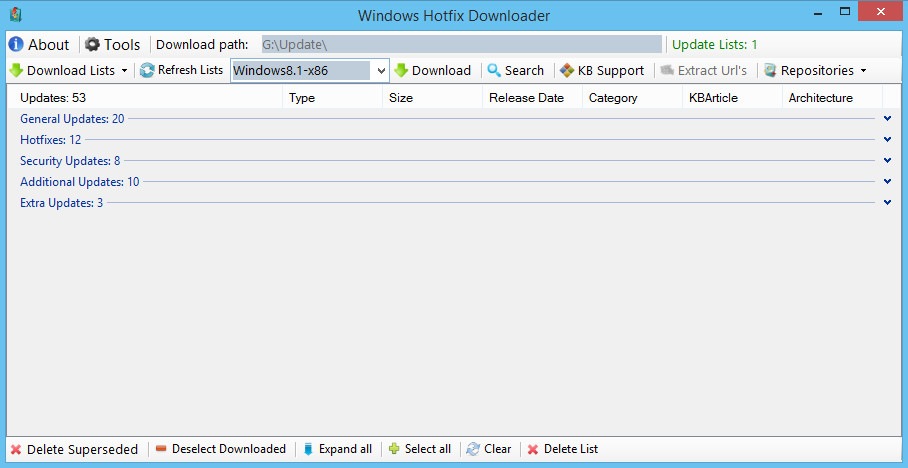The width and height of the screenshot is (908, 468).
Task: Click the Select all green plus icon
Action: tap(394, 449)
